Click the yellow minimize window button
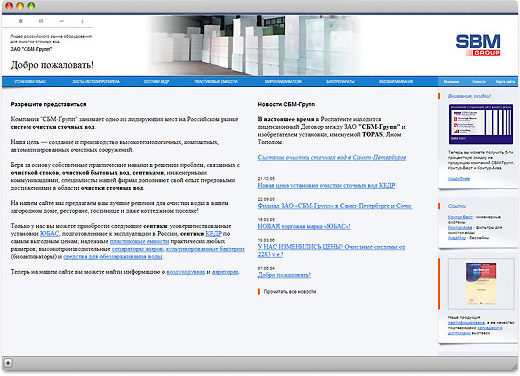The image size is (520, 376). click(20, 6)
